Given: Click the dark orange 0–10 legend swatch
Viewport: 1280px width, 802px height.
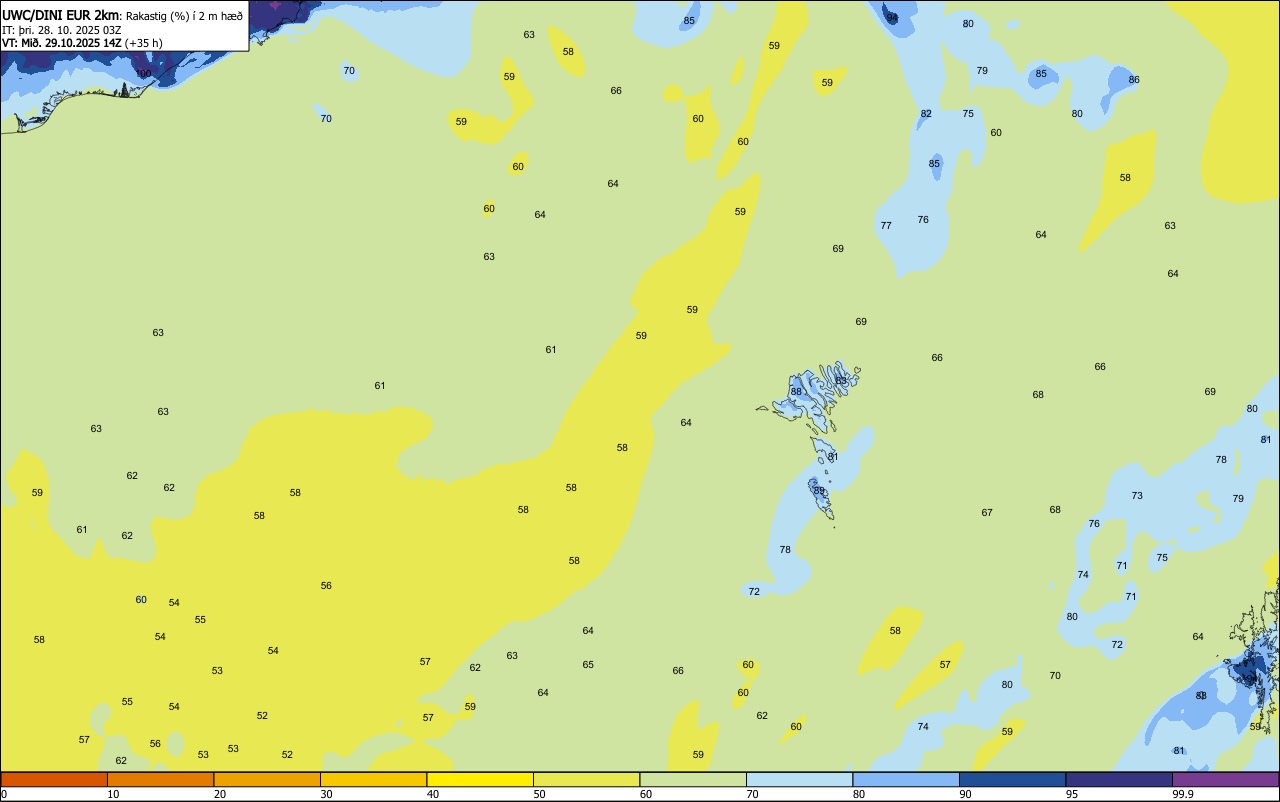Looking at the screenshot, I should [x=54, y=779].
